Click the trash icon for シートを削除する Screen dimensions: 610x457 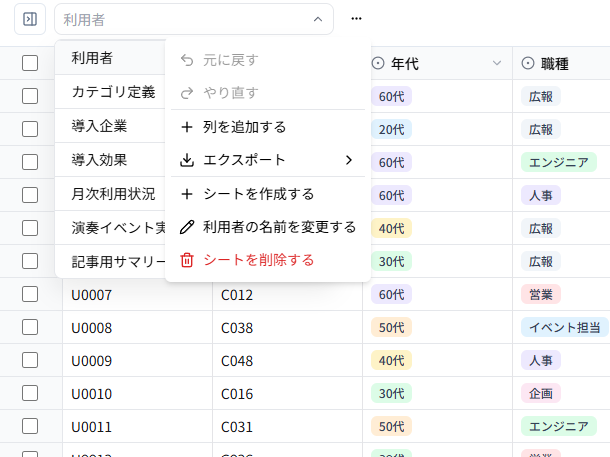tap(187, 260)
